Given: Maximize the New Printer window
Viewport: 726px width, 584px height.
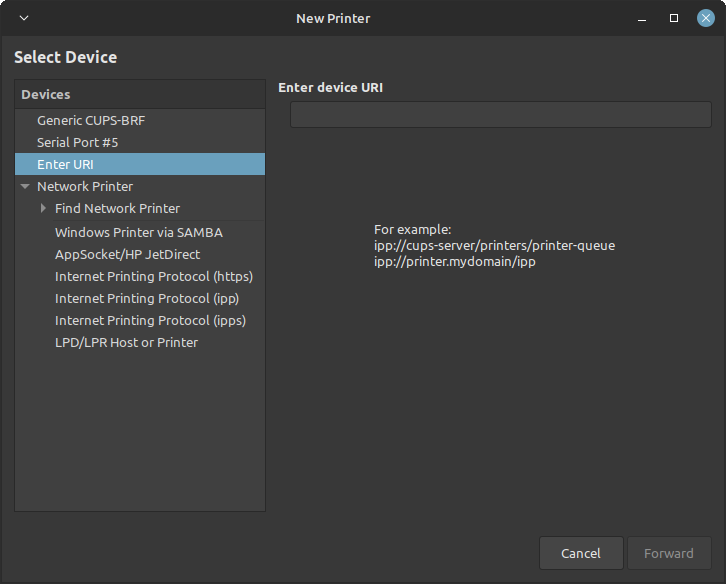Looking at the screenshot, I should (x=674, y=18).
